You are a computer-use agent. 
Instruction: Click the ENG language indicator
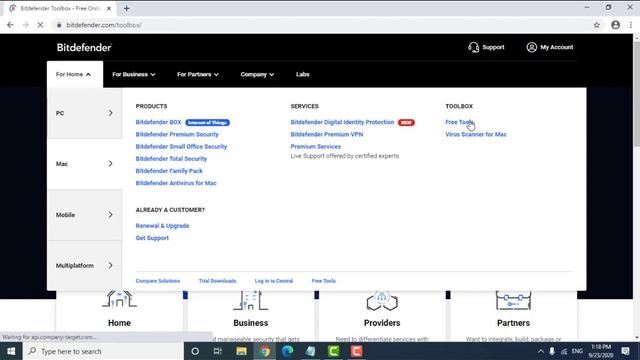(x=577, y=351)
